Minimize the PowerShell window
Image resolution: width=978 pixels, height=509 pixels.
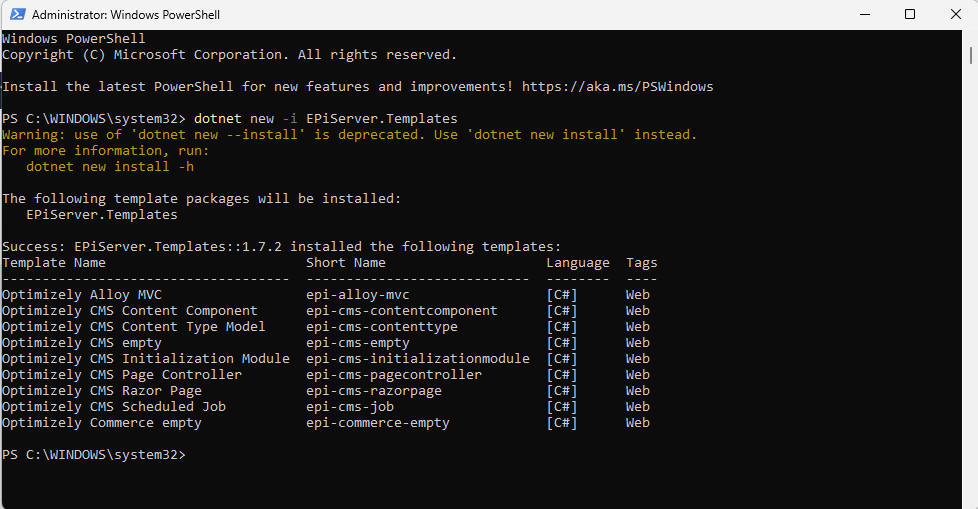click(x=863, y=15)
